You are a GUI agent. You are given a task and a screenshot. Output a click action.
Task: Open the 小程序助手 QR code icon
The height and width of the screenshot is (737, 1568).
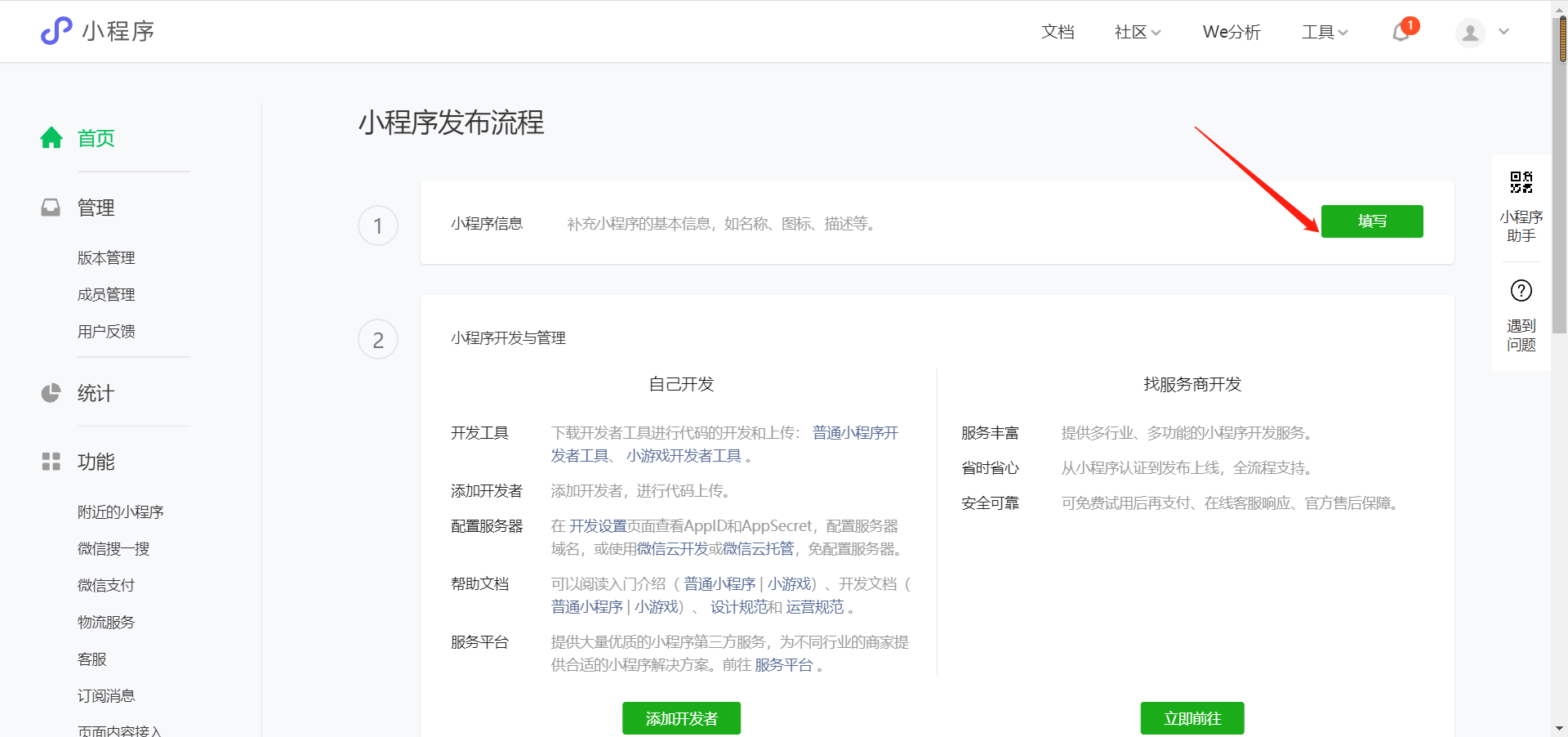1521,182
